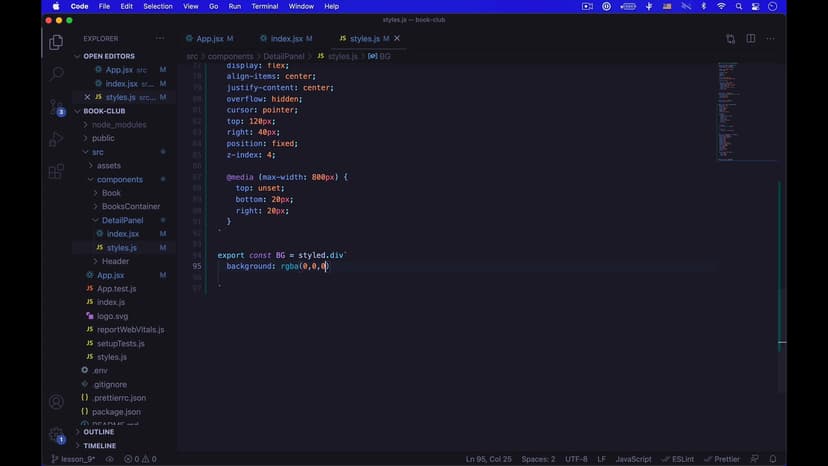Collapse the DetailPanel folder
Screen dimensions: 828x466
122,220
